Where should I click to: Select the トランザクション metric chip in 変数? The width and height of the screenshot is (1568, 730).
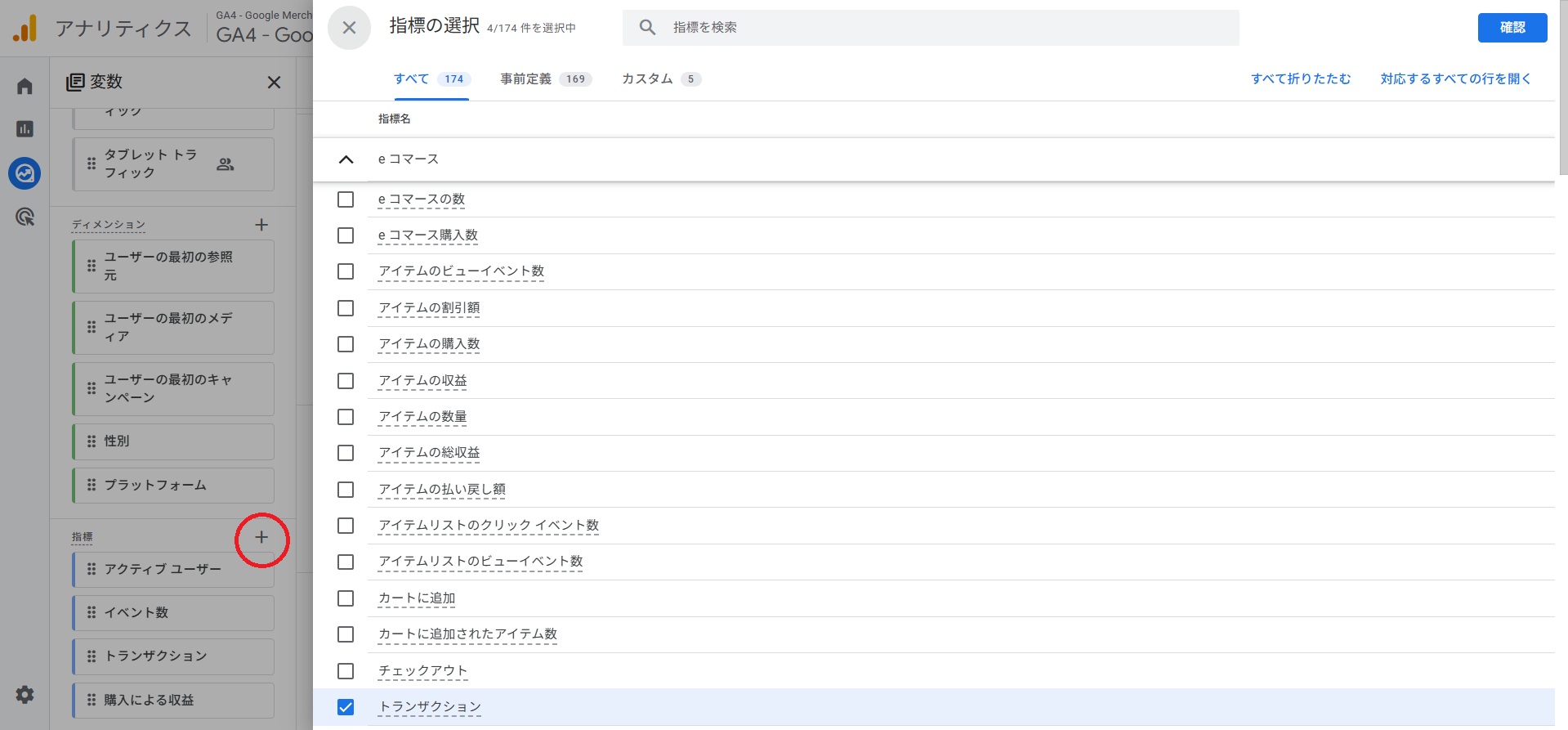coord(173,656)
